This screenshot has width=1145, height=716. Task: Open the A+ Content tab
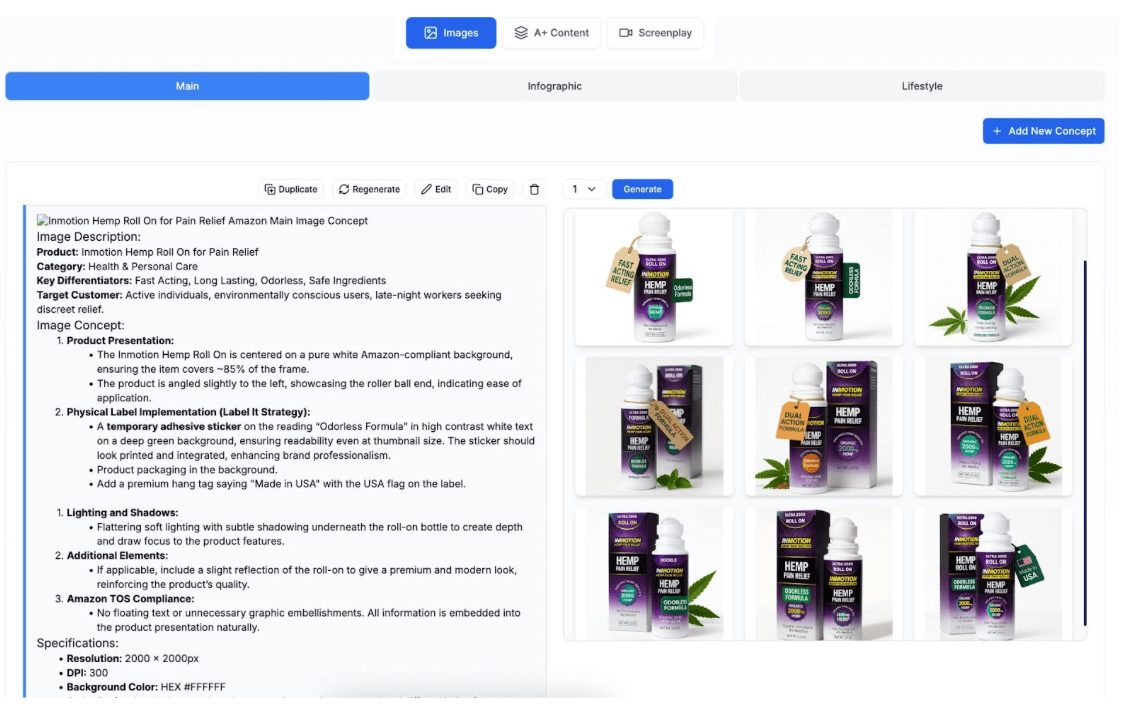(551, 33)
